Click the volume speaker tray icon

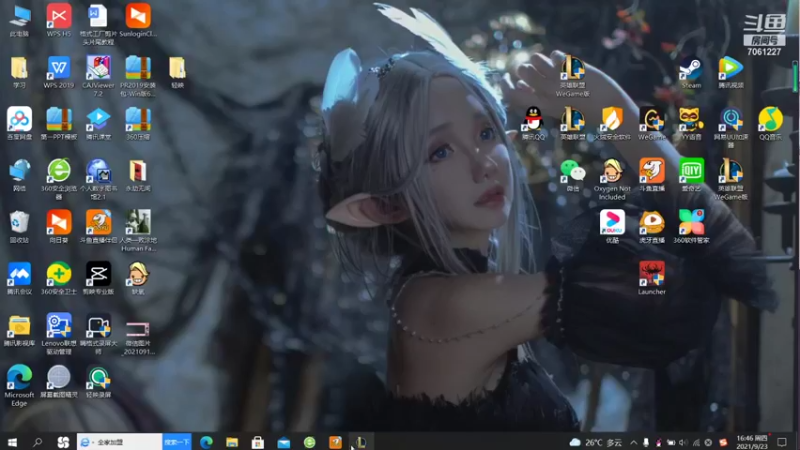point(683,442)
